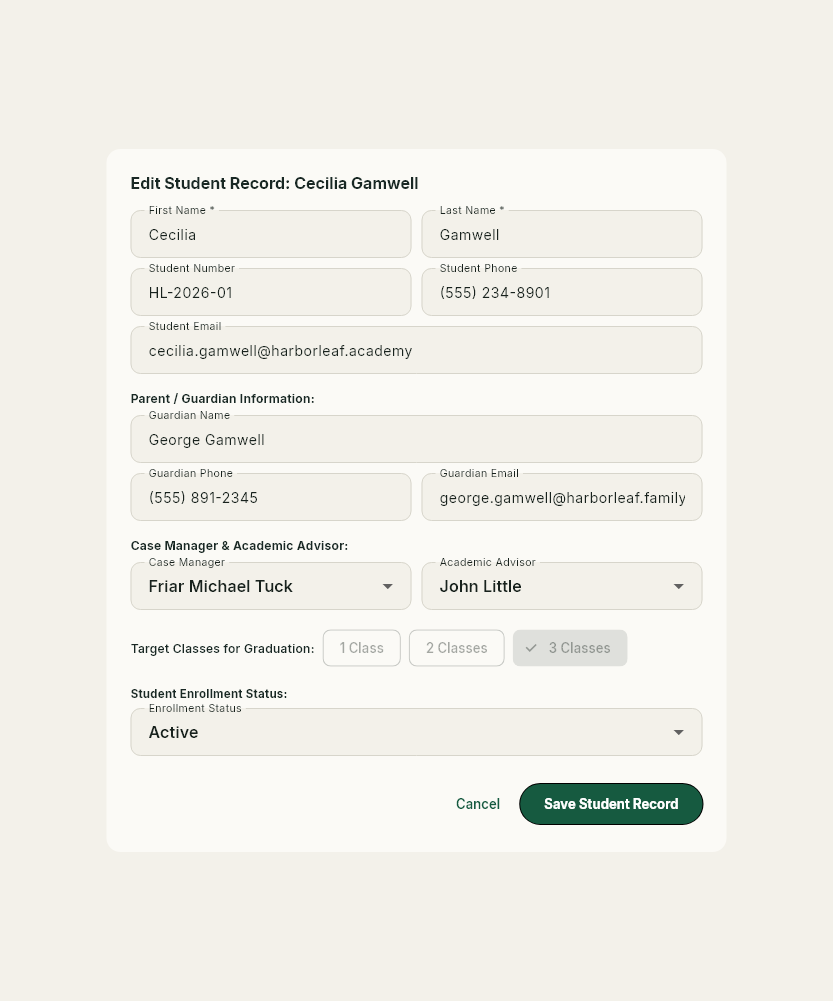Click the Cancel button
Screen dimensions: 833x1001
click(477, 804)
